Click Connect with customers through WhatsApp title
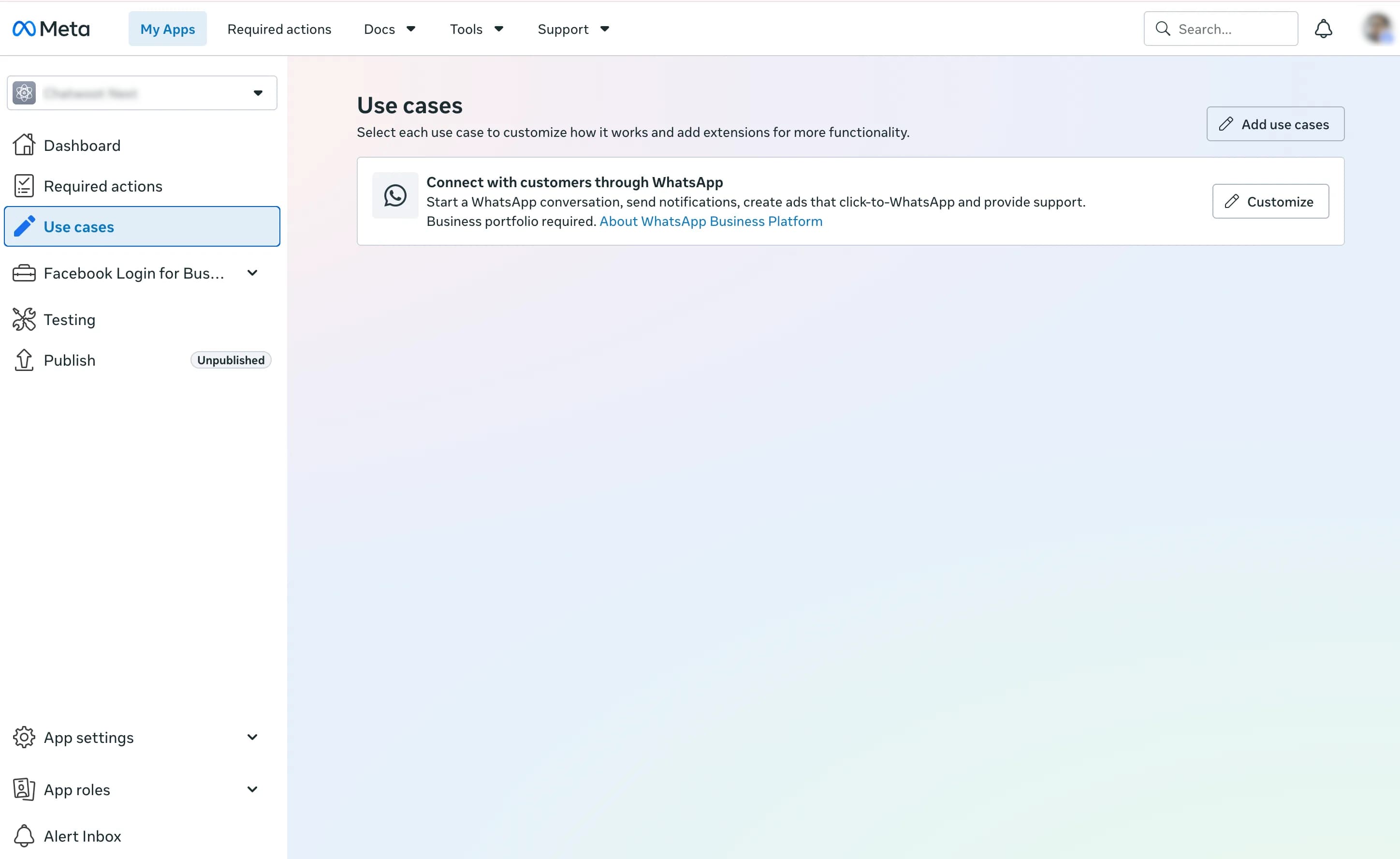1400x859 pixels. (574, 182)
